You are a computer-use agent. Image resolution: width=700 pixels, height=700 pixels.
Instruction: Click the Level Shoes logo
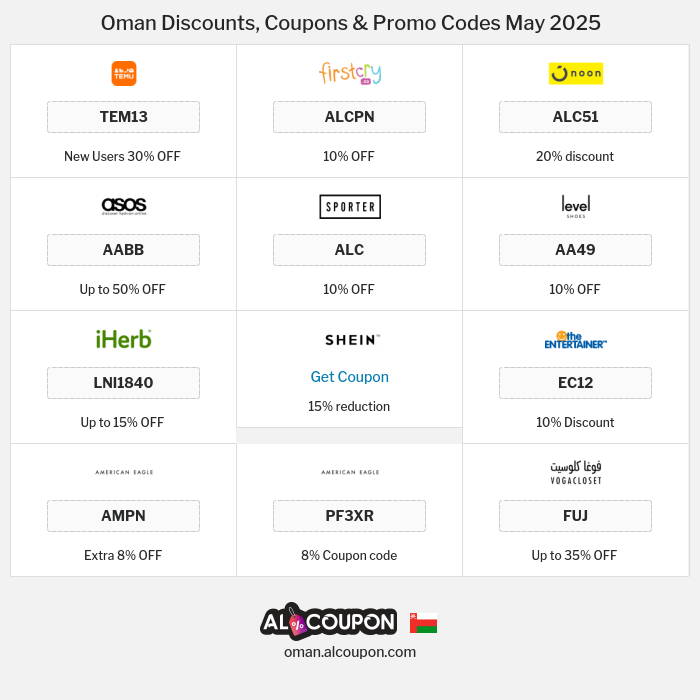pos(575,206)
